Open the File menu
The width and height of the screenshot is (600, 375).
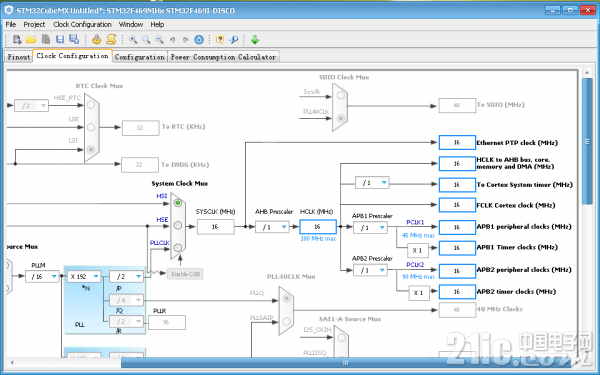pyautogui.click(x=11, y=24)
